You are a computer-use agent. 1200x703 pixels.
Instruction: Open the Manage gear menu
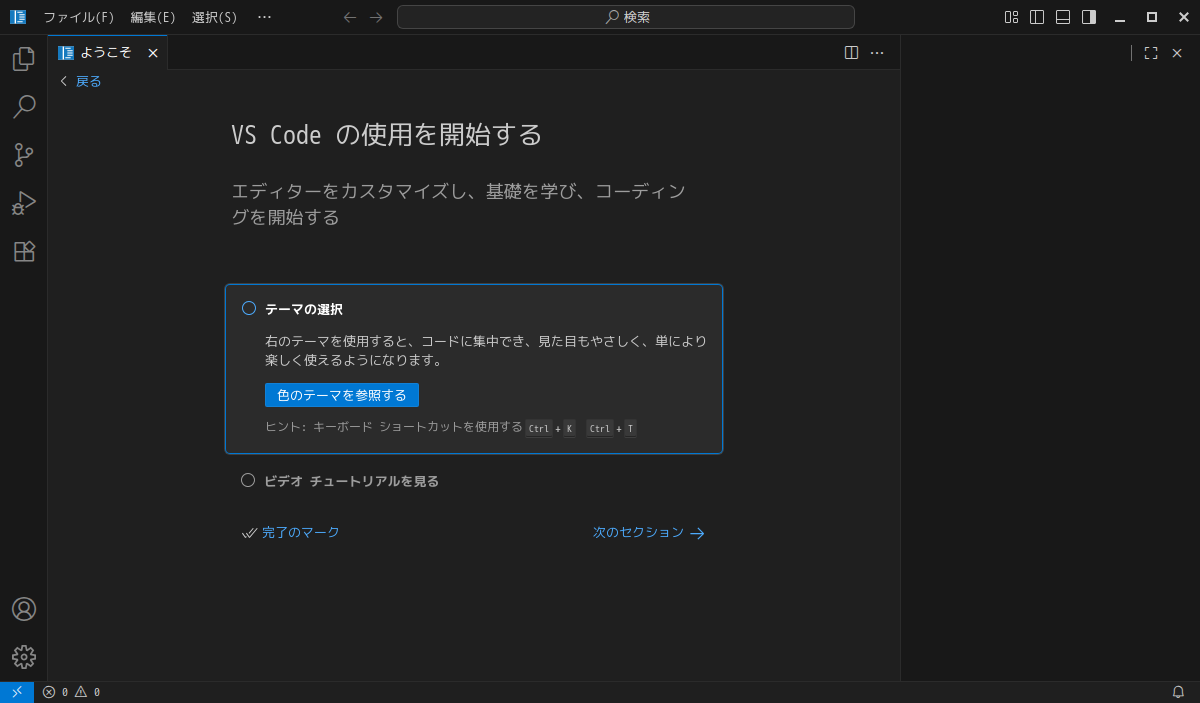click(x=23, y=657)
